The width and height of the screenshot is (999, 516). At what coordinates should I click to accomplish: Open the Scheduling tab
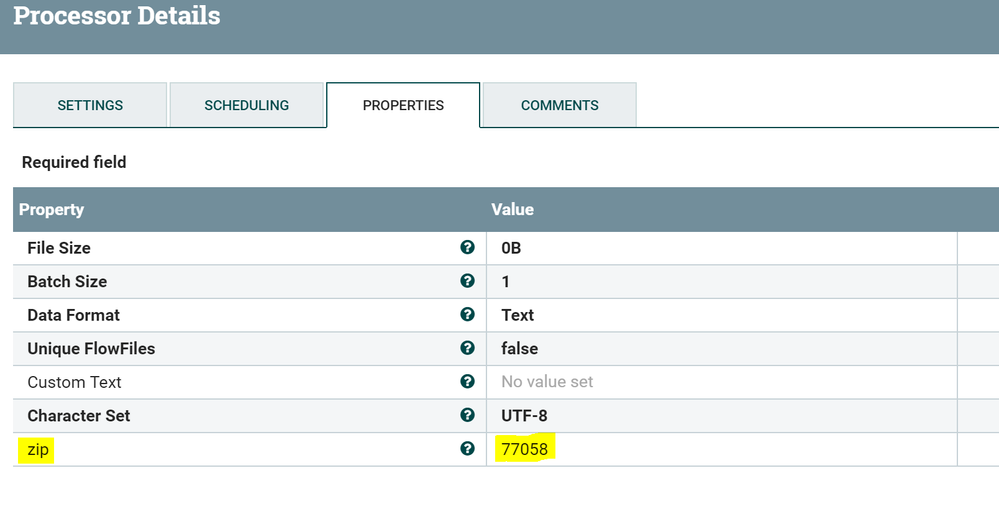point(247,105)
